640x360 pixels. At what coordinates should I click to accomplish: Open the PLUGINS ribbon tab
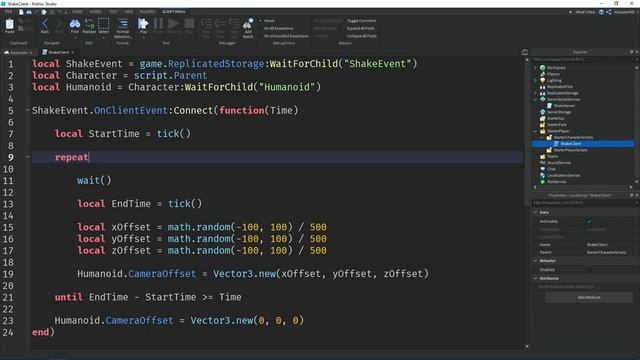147,12
